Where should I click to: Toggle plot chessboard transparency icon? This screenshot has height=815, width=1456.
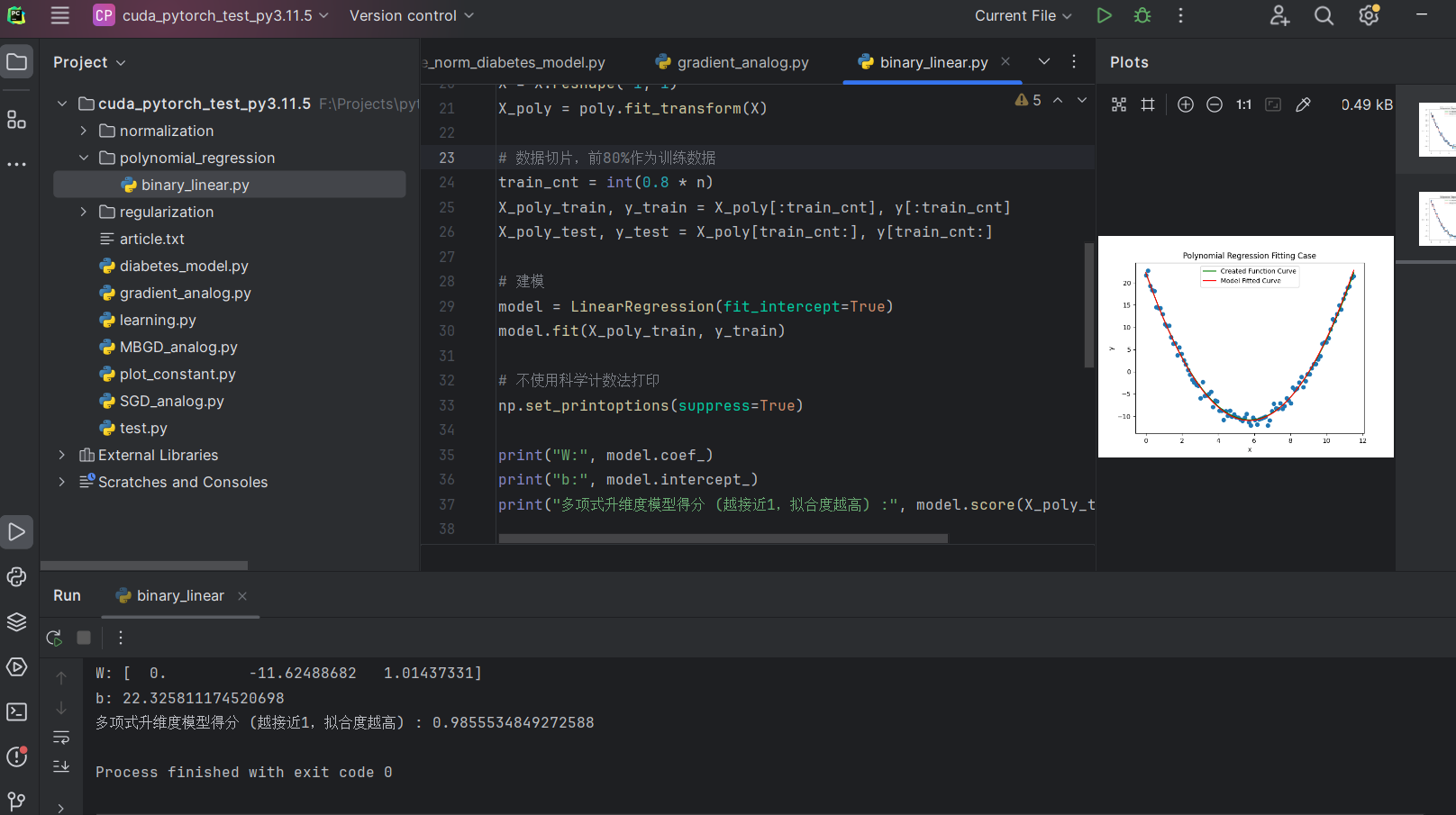coord(1119,104)
